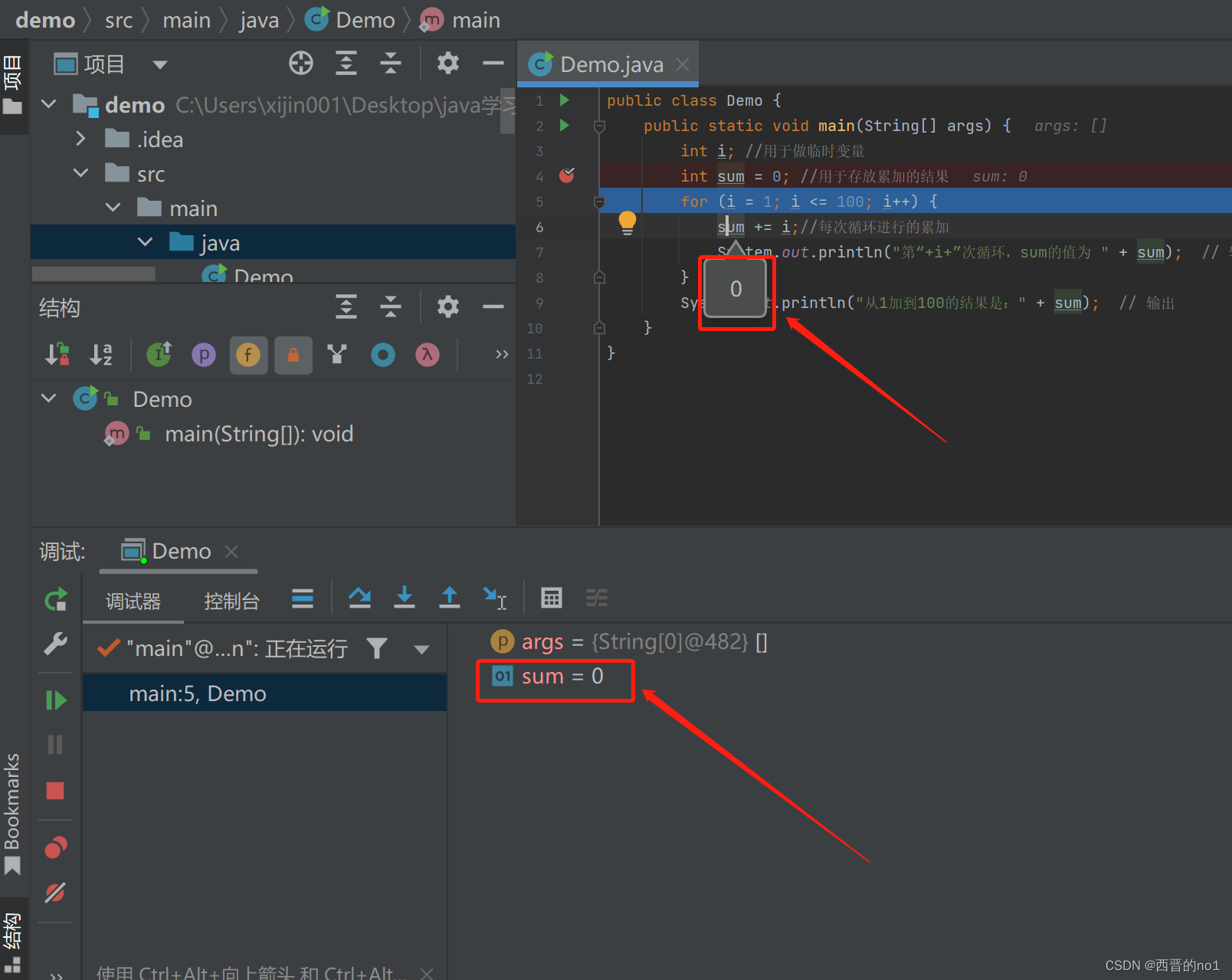Image resolution: width=1232 pixels, height=980 pixels.
Task: Resume the paused program
Action: 56,700
